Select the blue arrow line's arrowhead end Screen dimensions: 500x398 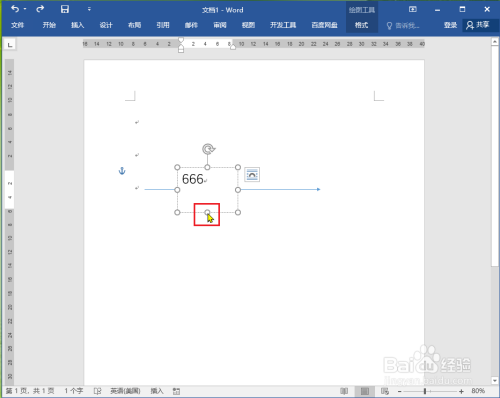318,189
